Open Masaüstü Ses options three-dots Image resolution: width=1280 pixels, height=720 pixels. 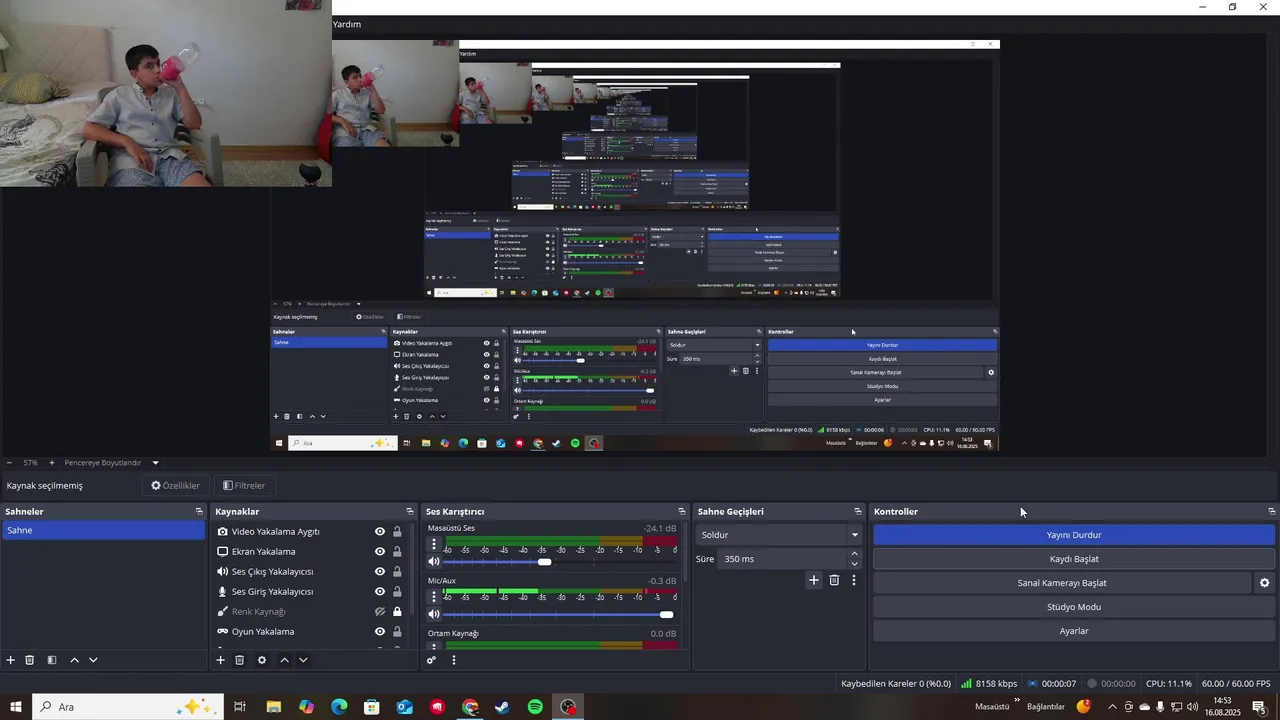[x=434, y=545]
